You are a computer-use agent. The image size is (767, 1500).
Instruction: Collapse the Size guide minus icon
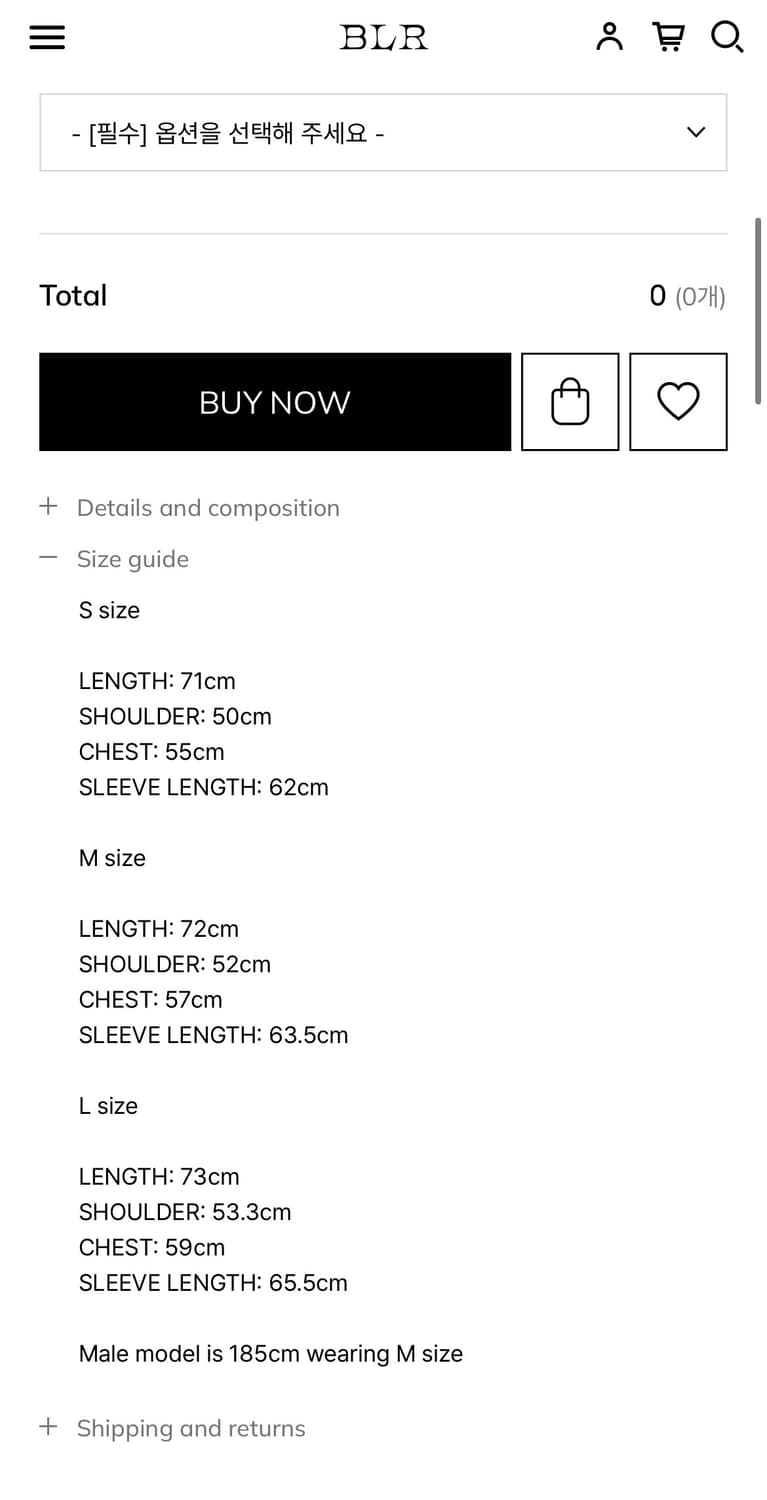[48, 558]
